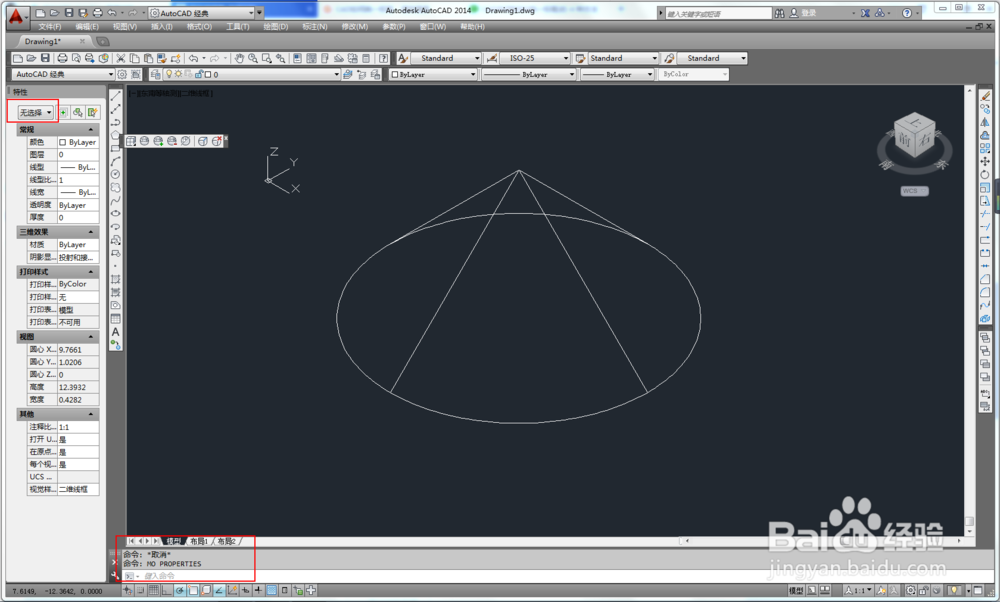This screenshot has height=602, width=1000.
Task: Open the Edit (编辑) menu
Action: coord(87,27)
